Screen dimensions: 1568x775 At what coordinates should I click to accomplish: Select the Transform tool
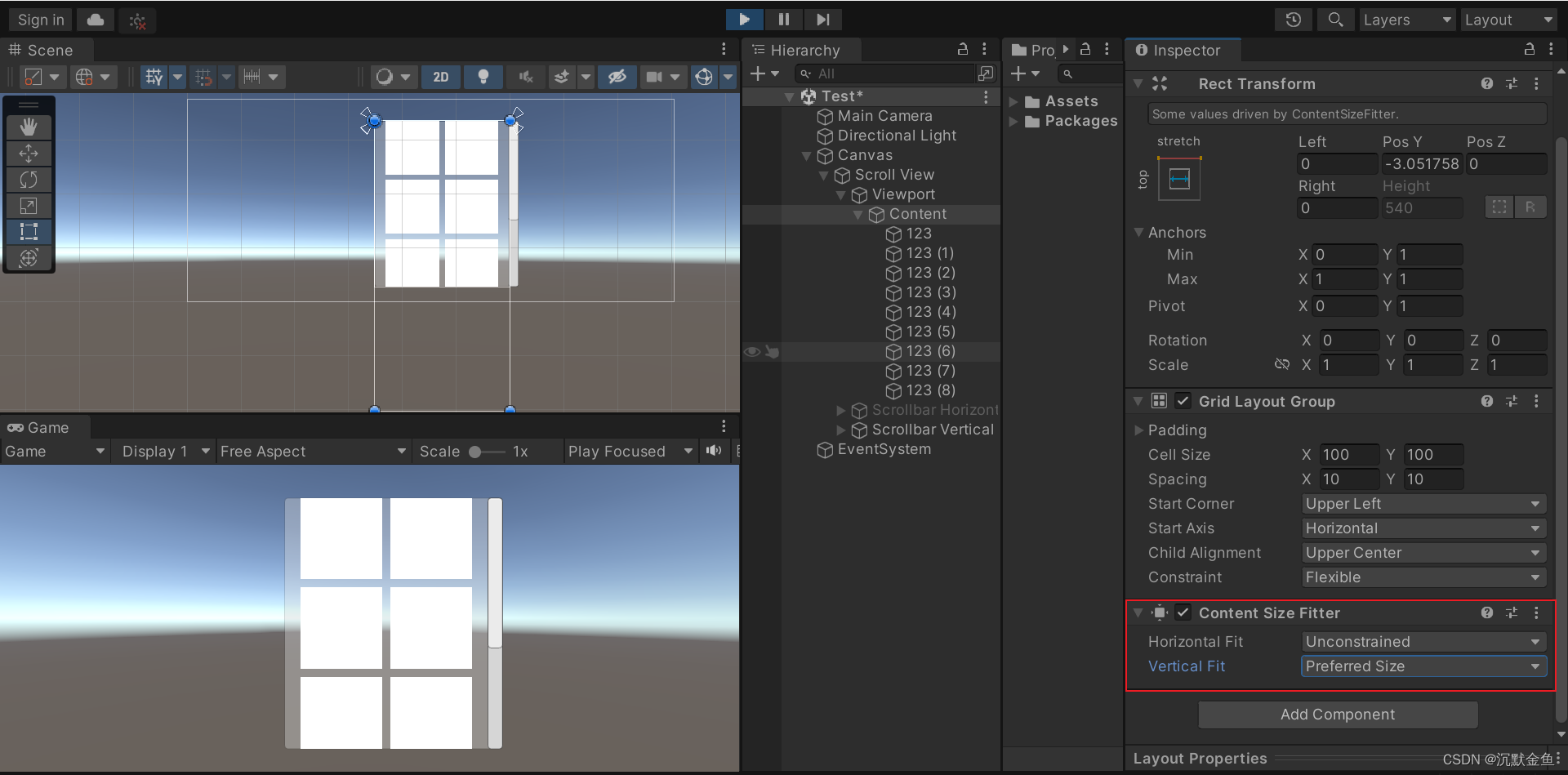pyautogui.click(x=29, y=257)
